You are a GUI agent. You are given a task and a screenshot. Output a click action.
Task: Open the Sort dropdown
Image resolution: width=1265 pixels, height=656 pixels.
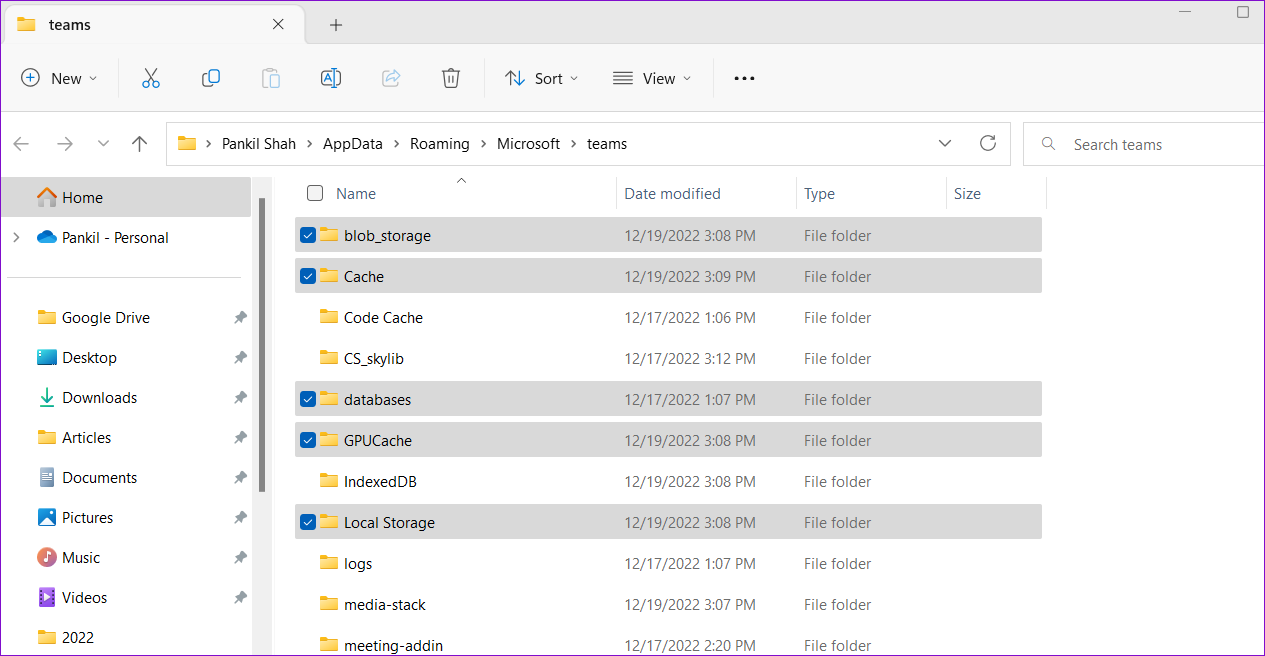(542, 78)
